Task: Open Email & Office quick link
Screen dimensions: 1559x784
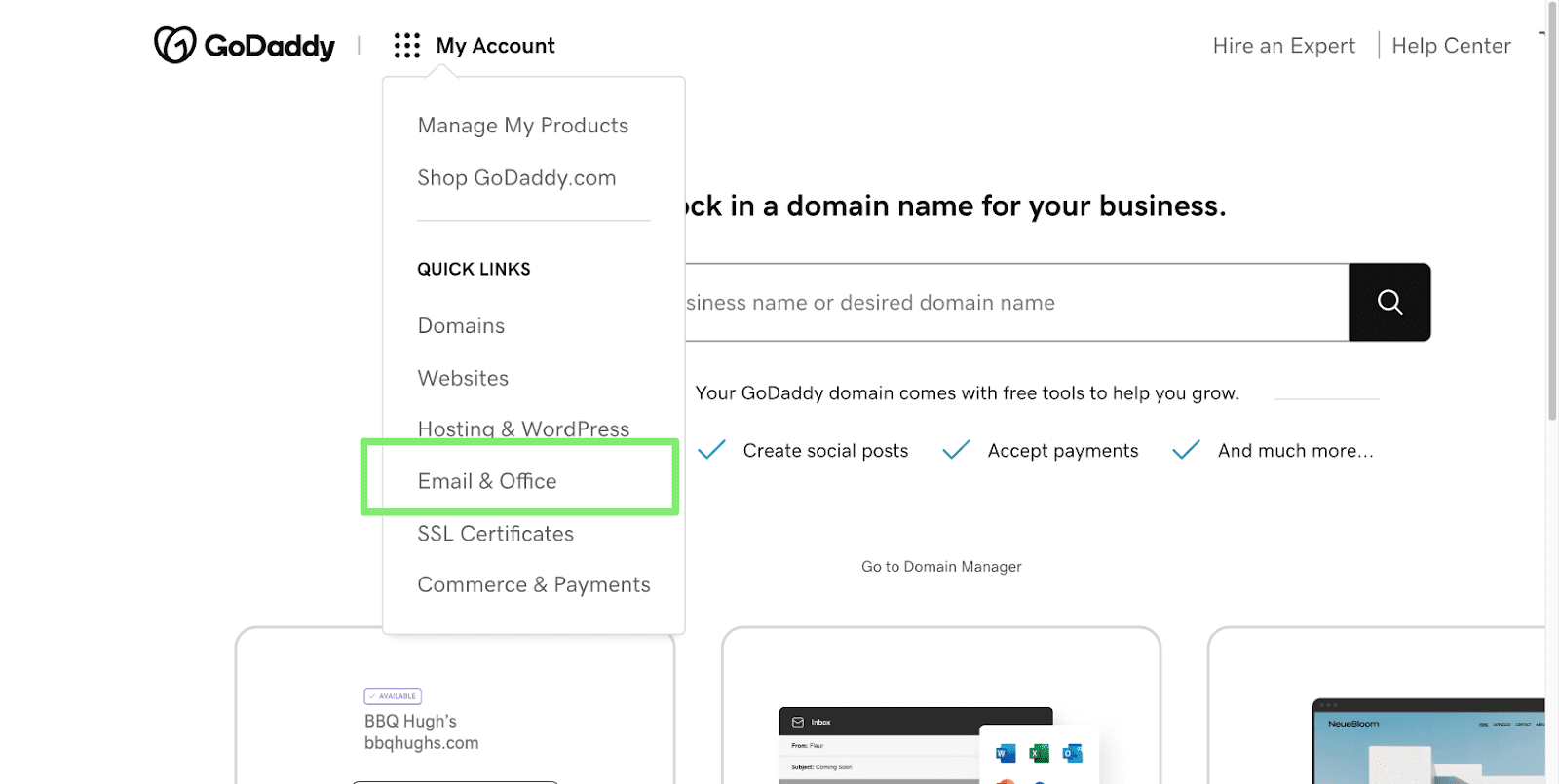Action: tap(487, 481)
